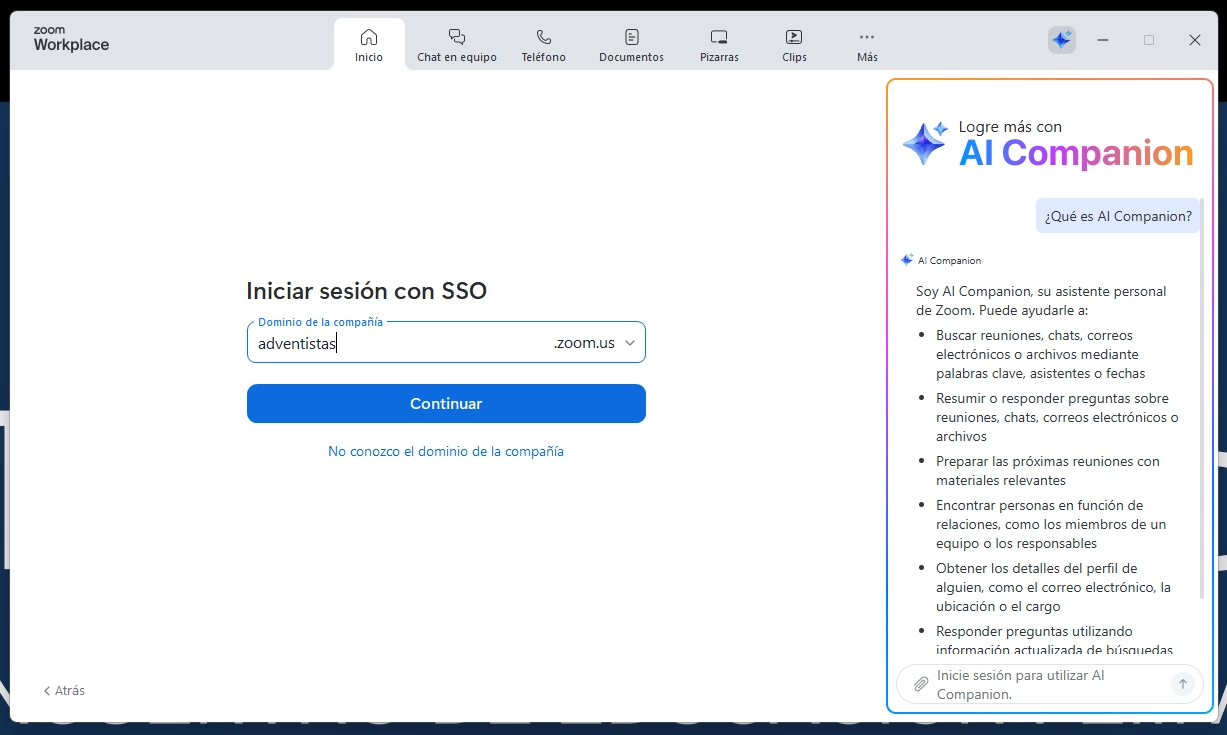This screenshot has width=1227, height=735.
Task: Click the Obtener los detalles del perfil bullet
Action: (1053, 587)
